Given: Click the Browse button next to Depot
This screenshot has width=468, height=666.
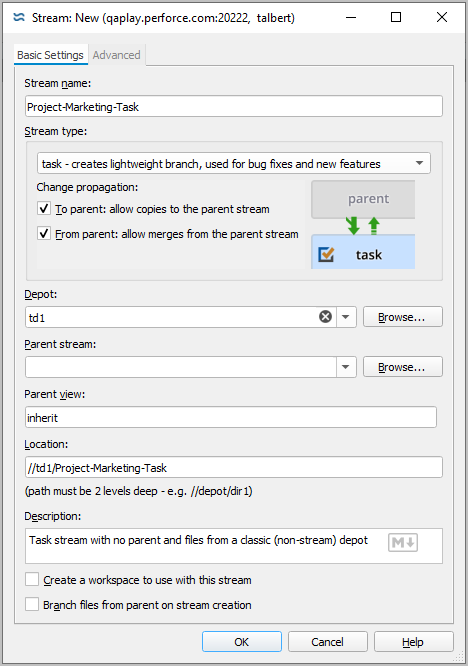Looking at the screenshot, I should pyautogui.click(x=403, y=317).
